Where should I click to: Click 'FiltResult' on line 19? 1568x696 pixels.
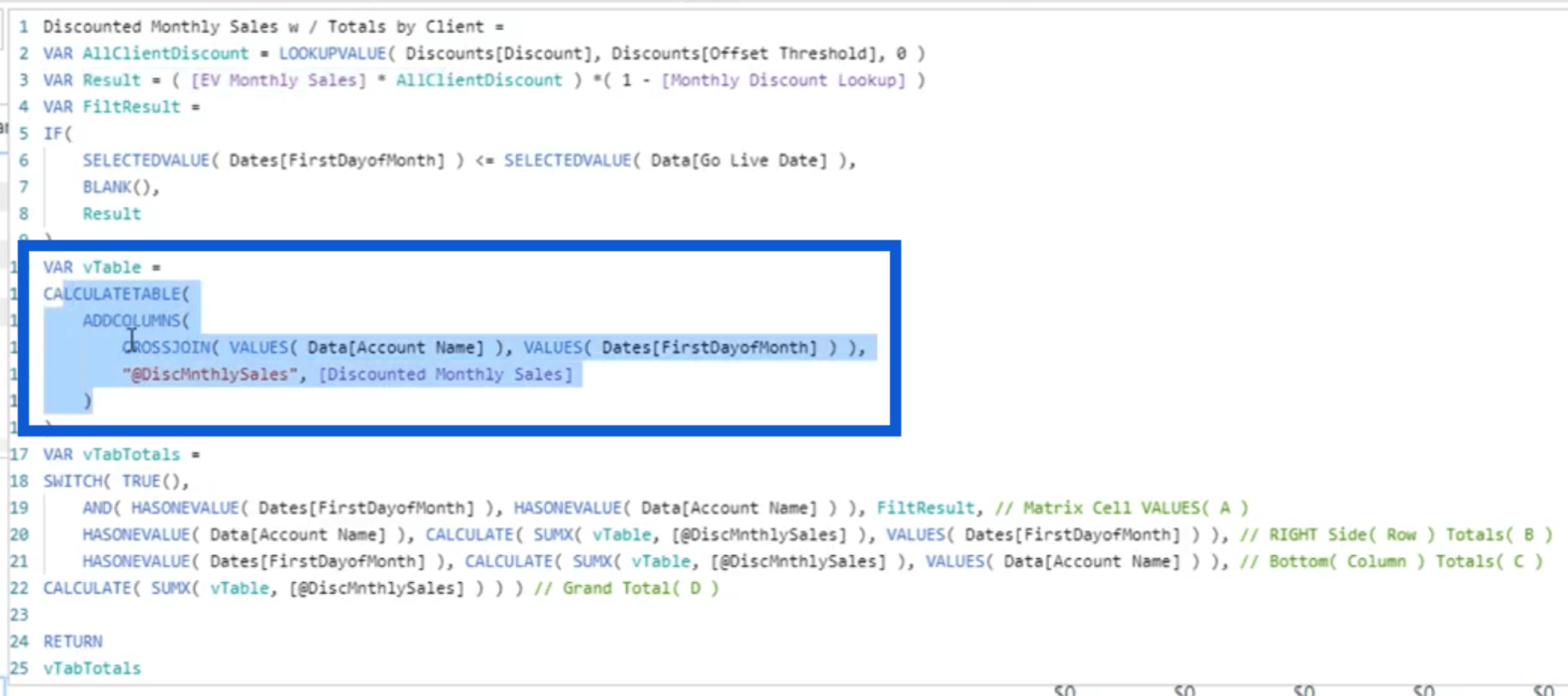[x=925, y=508]
